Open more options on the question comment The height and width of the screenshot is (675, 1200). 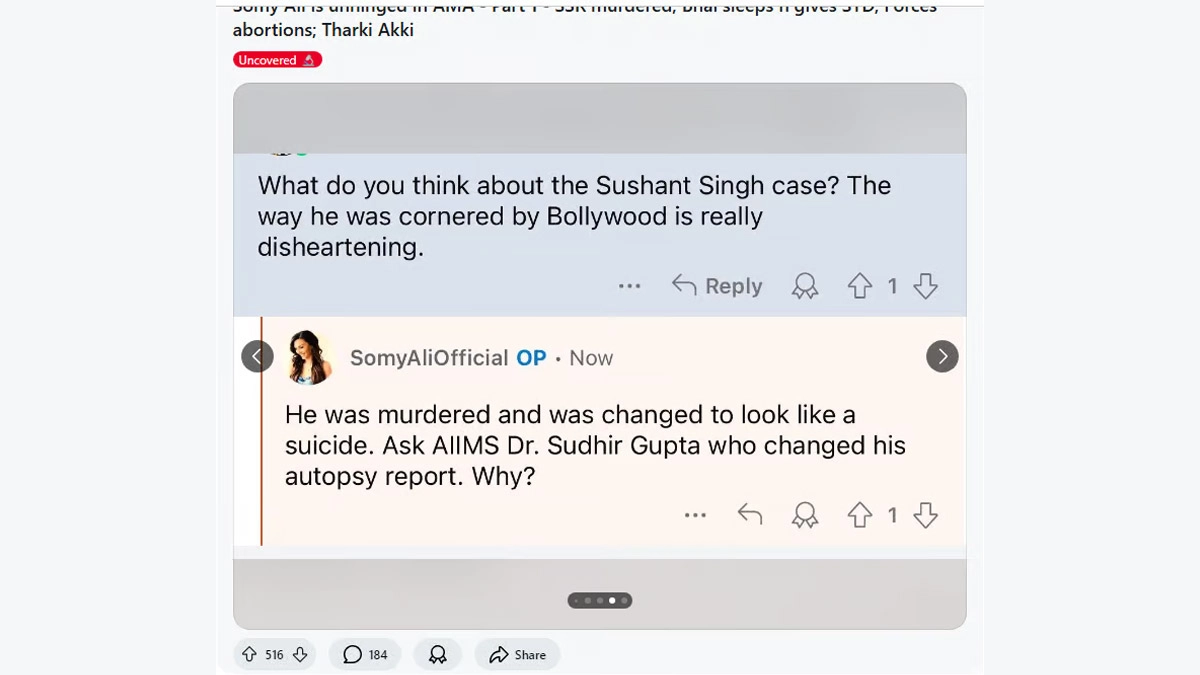629,287
